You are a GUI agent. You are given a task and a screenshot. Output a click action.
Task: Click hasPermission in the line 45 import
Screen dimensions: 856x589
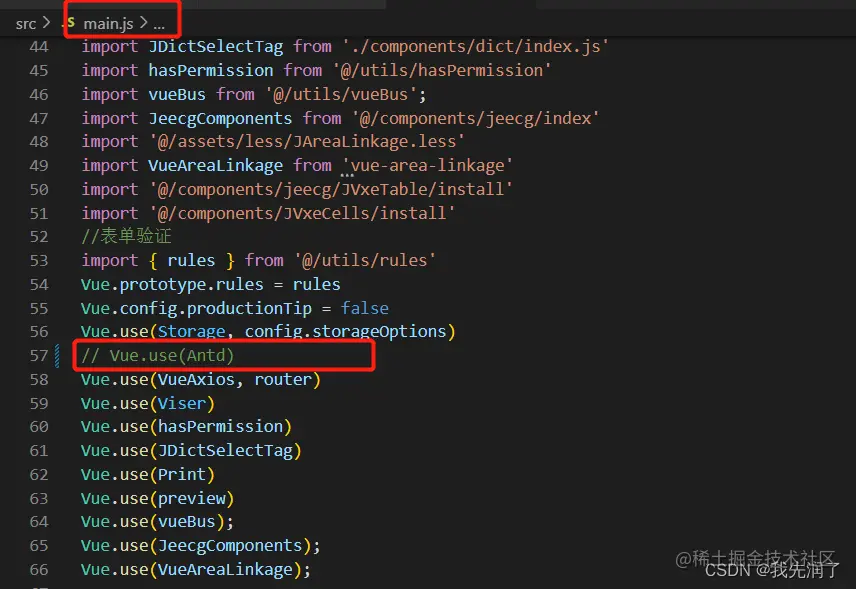click(211, 70)
